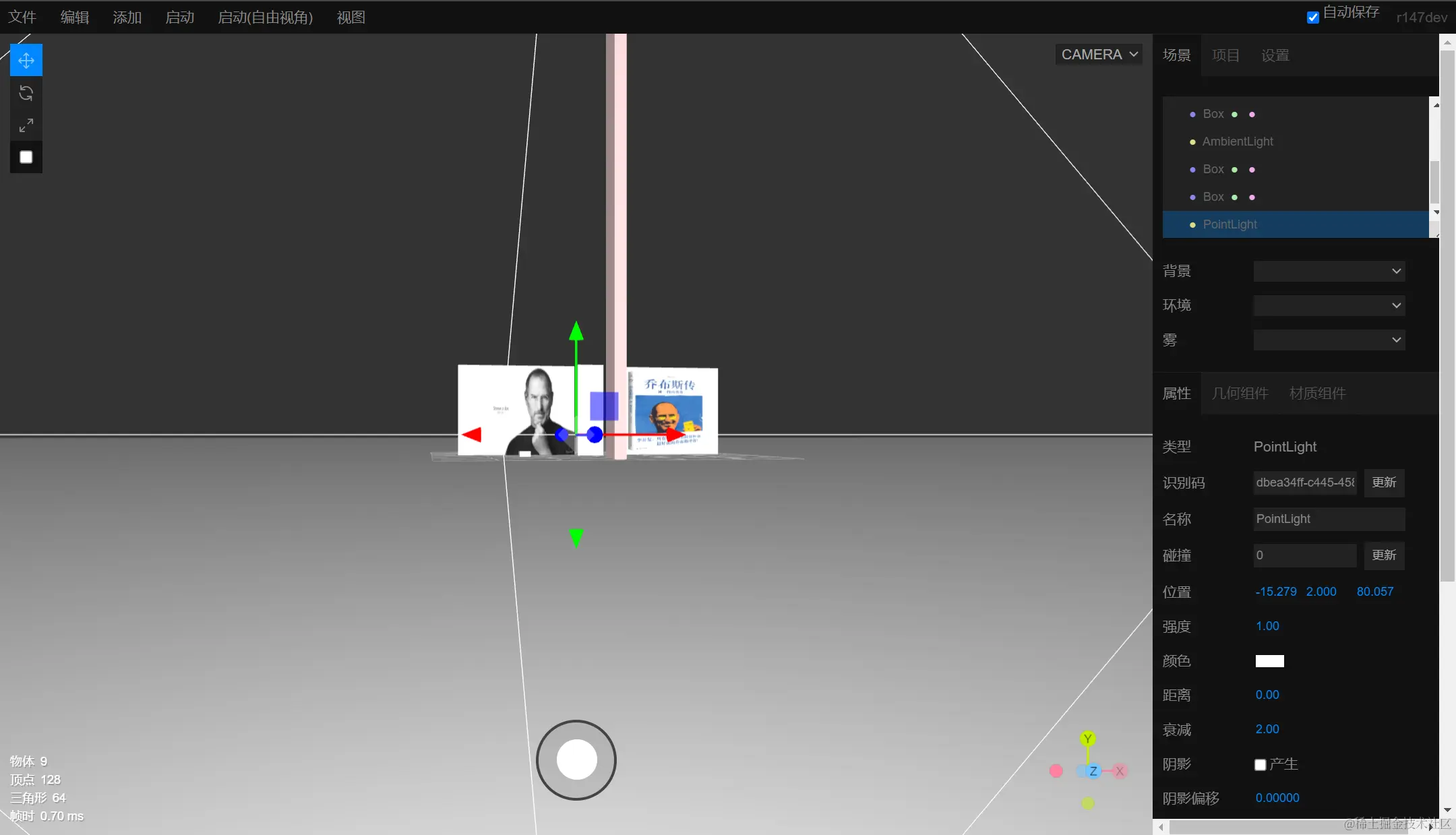
Task: Click 更新 button next to 识别码
Action: coord(1384,483)
